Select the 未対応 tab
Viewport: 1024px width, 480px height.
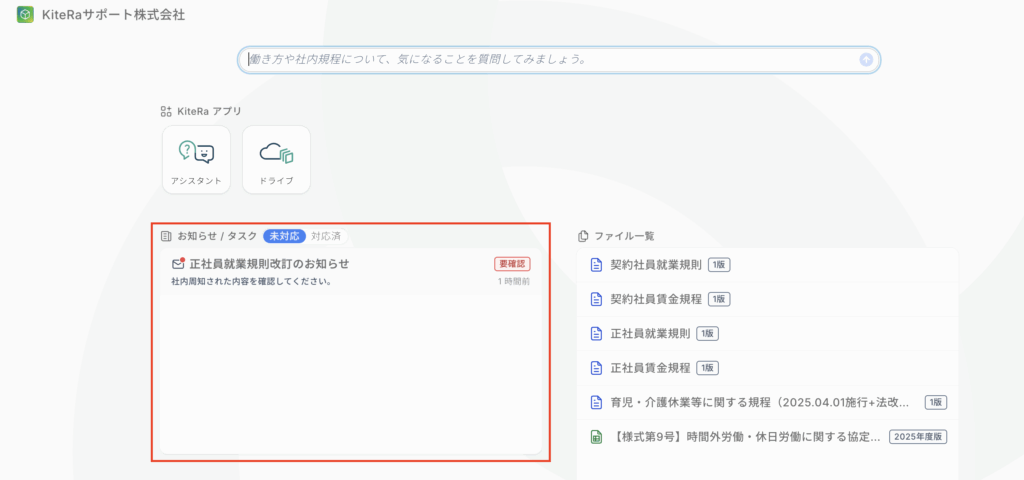pyautogui.click(x=285, y=237)
